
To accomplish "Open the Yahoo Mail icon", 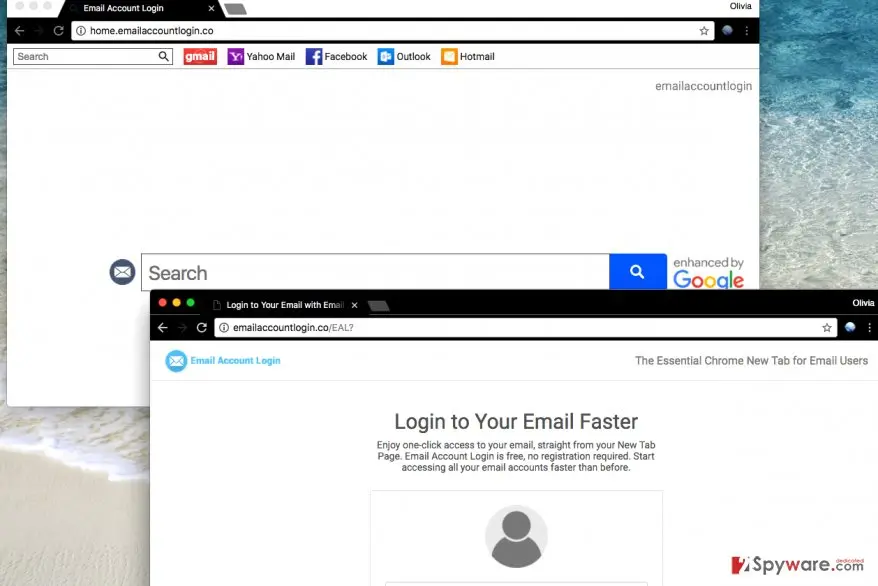I will pos(235,57).
